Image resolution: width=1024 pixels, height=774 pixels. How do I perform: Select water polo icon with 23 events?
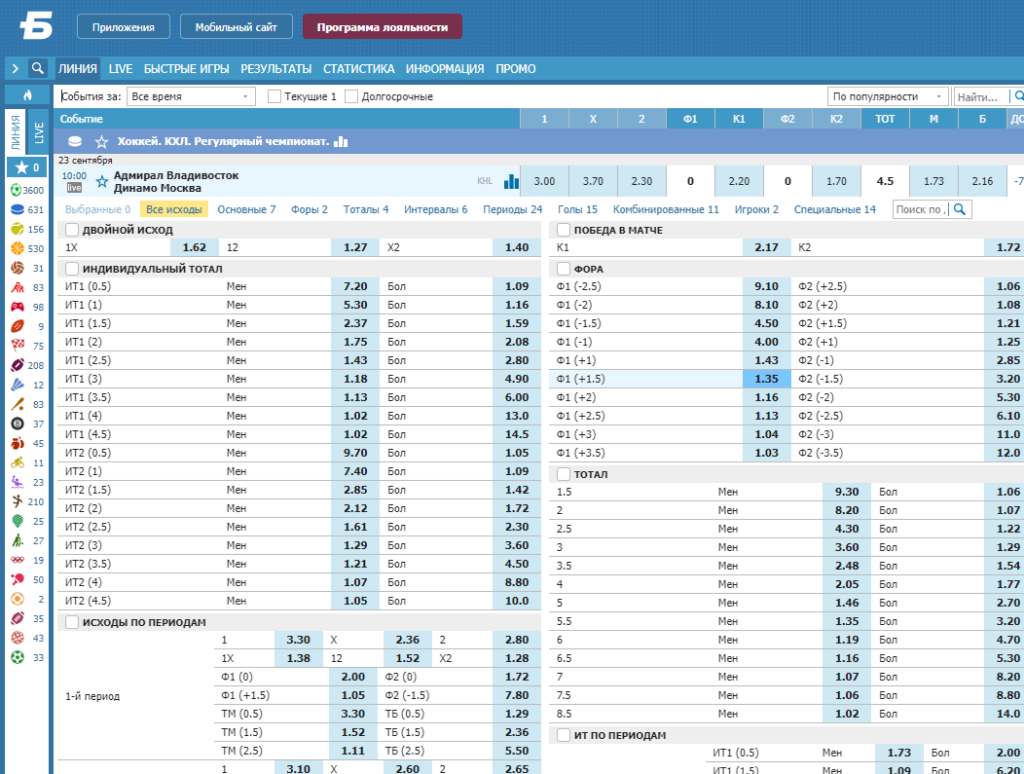(x=17, y=482)
